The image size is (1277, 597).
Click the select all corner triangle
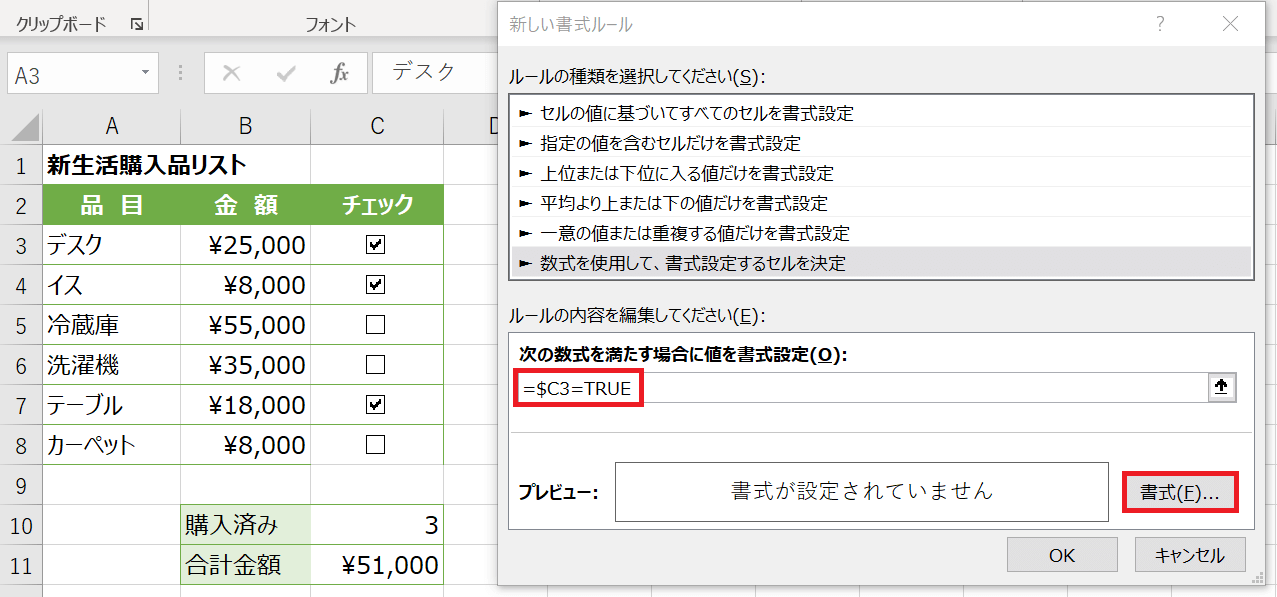(26, 126)
